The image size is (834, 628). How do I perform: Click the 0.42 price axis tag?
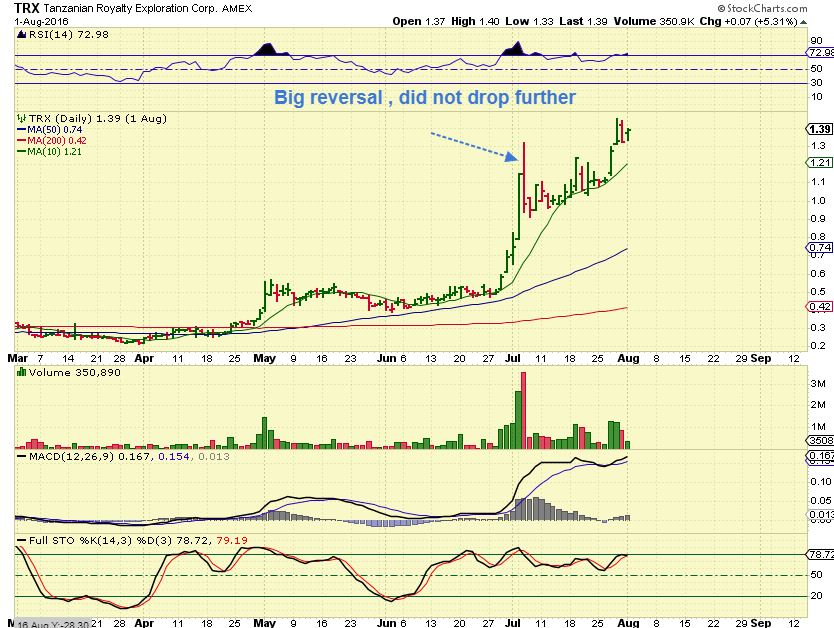coord(820,306)
